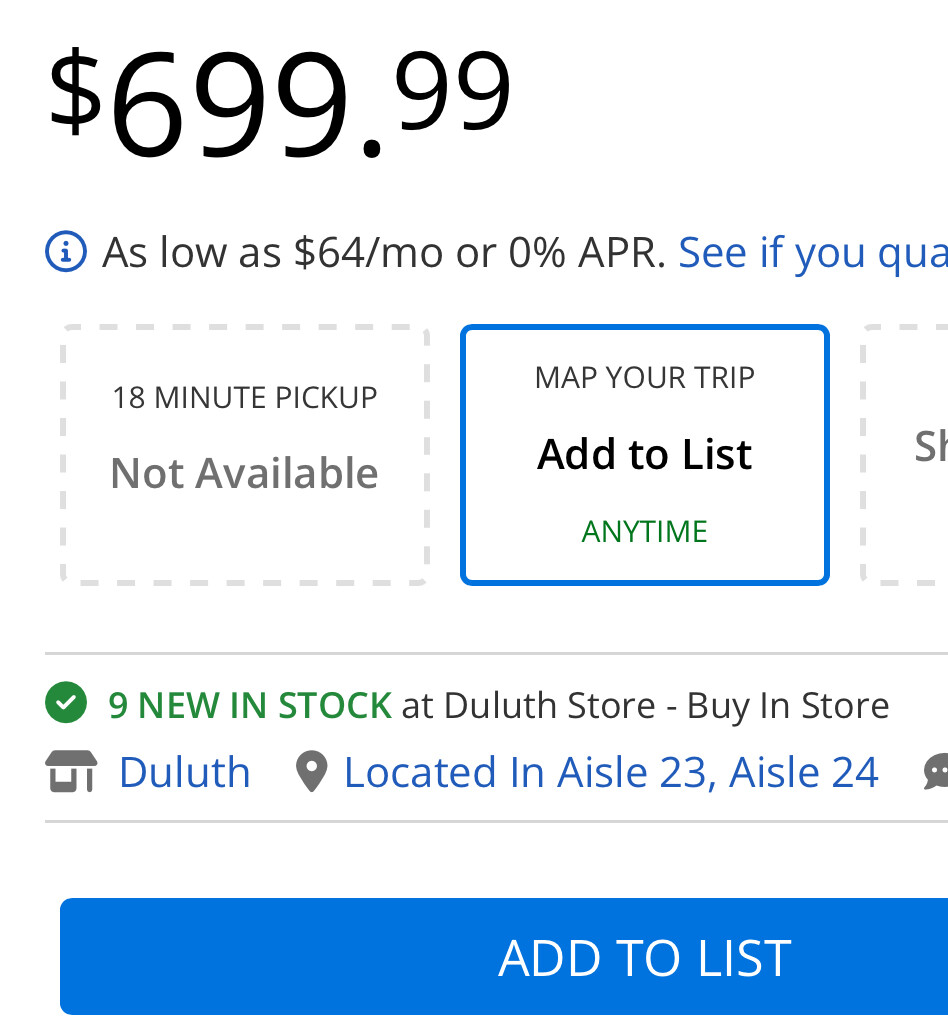948x1028 pixels.
Task: Click the map pin aisle location icon
Action: click(x=311, y=772)
